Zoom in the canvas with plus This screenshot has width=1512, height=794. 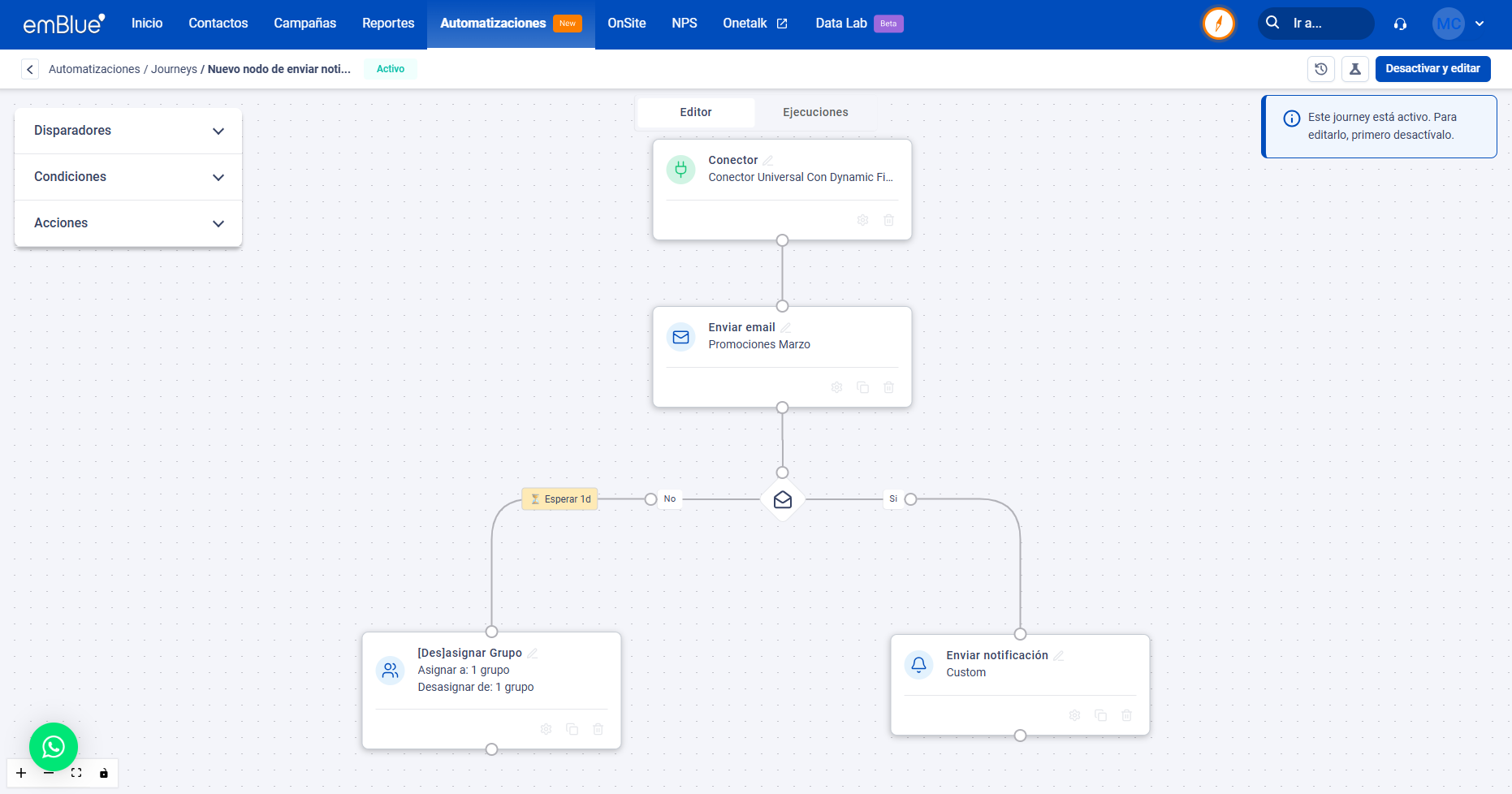pos(21,773)
